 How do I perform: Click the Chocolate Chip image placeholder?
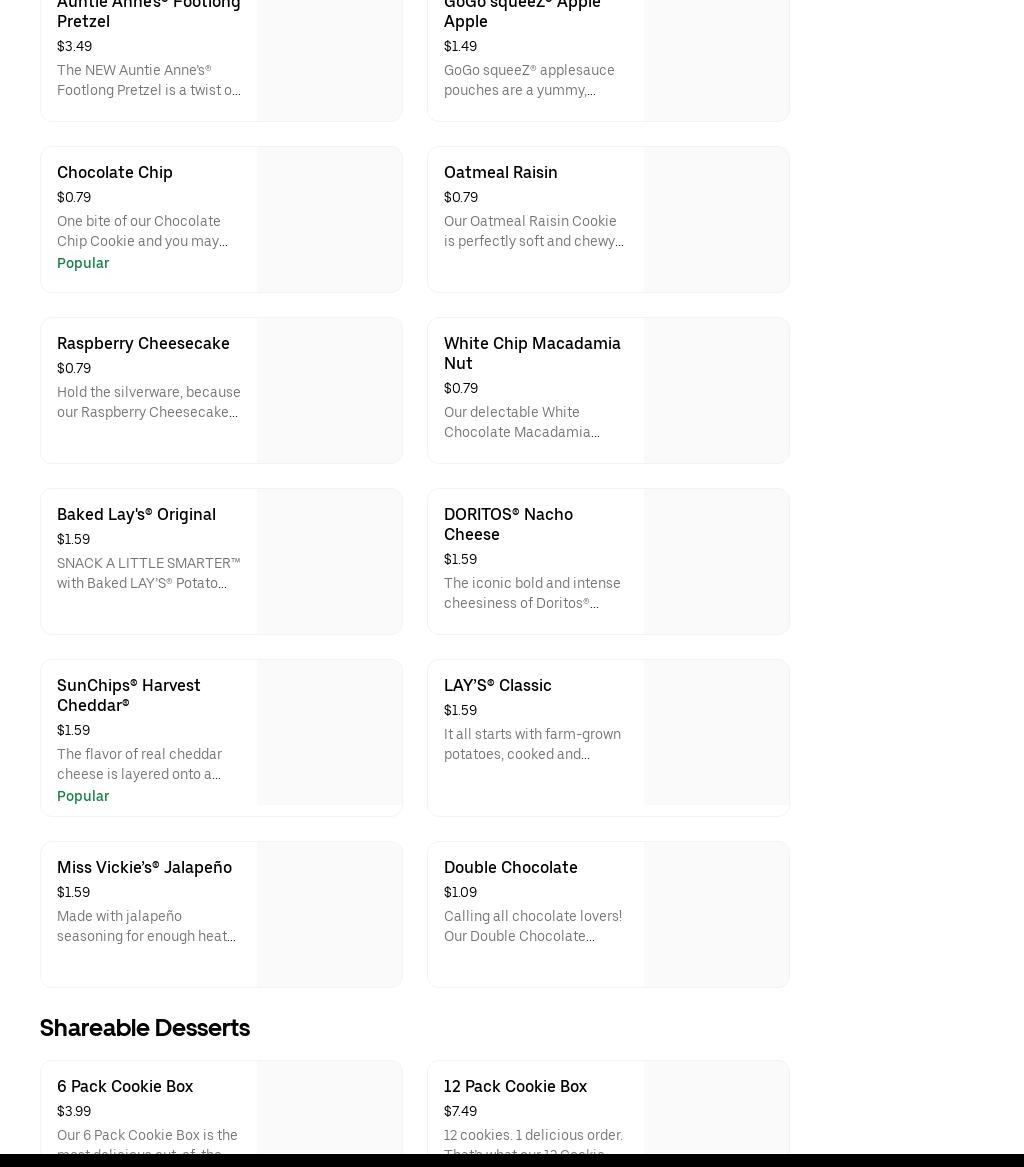click(x=329, y=220)
